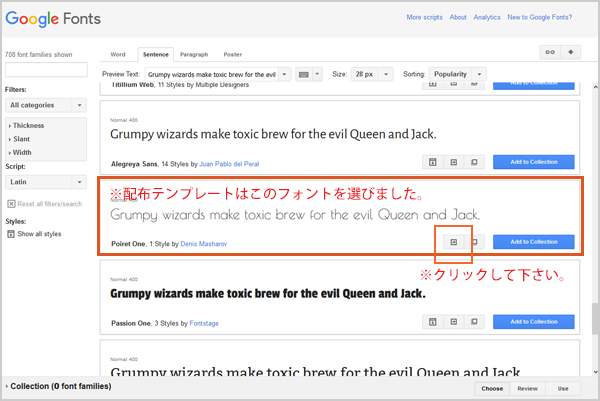Expand the Collection (0 font families) panel
The image size is (600, 401).
click(58, 386)
